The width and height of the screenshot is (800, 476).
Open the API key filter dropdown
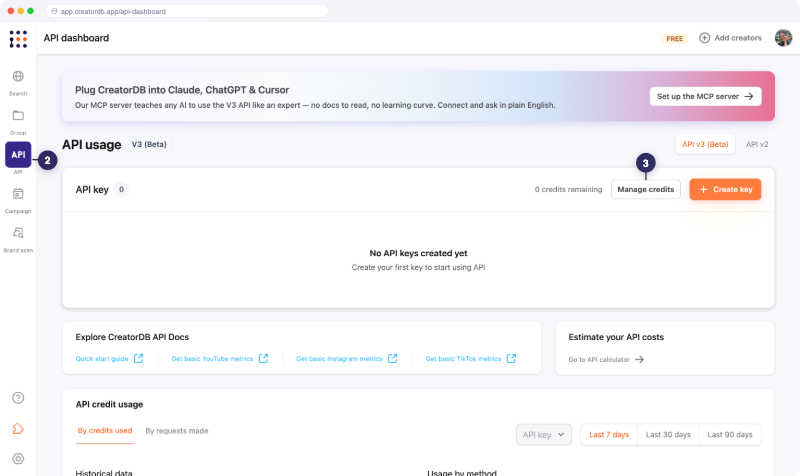pos(544,435)
